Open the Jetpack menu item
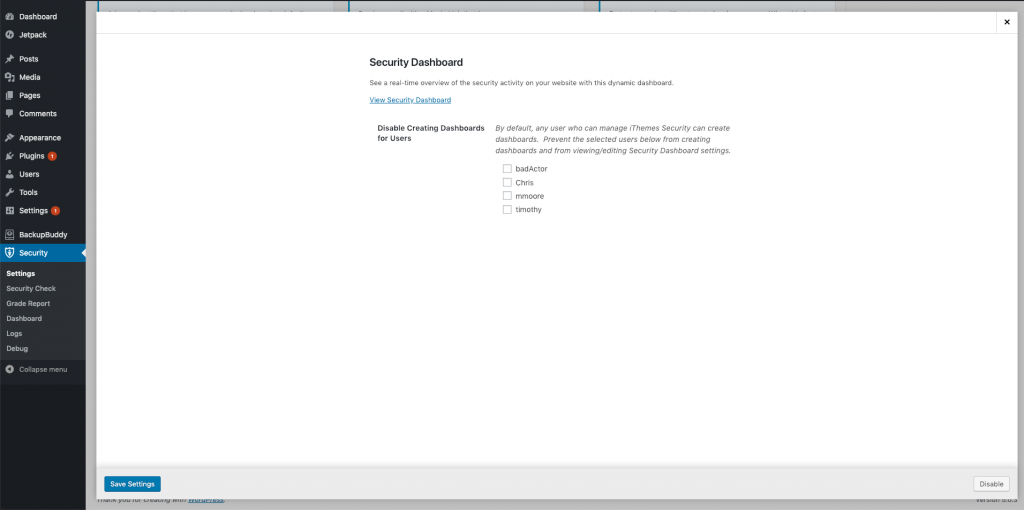The width and height of the screenshot is (1024, 510). tap(42, 35)
